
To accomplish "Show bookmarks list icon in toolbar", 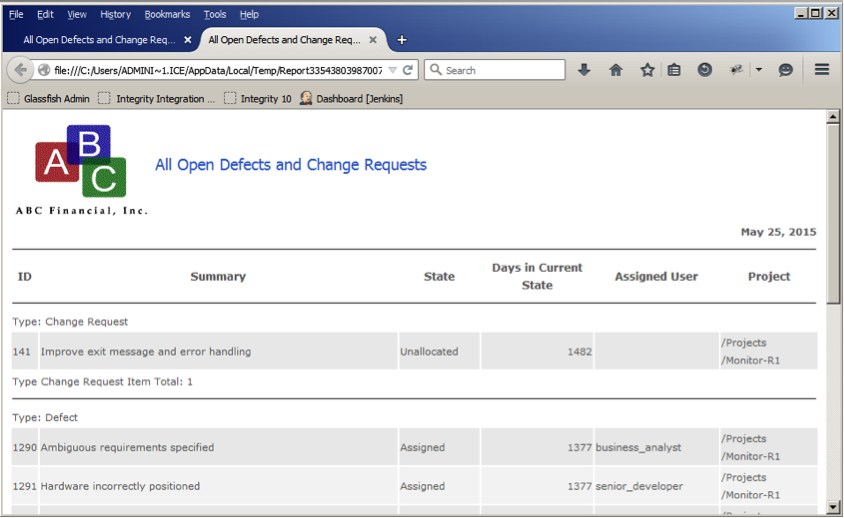I will pos(674,70).
